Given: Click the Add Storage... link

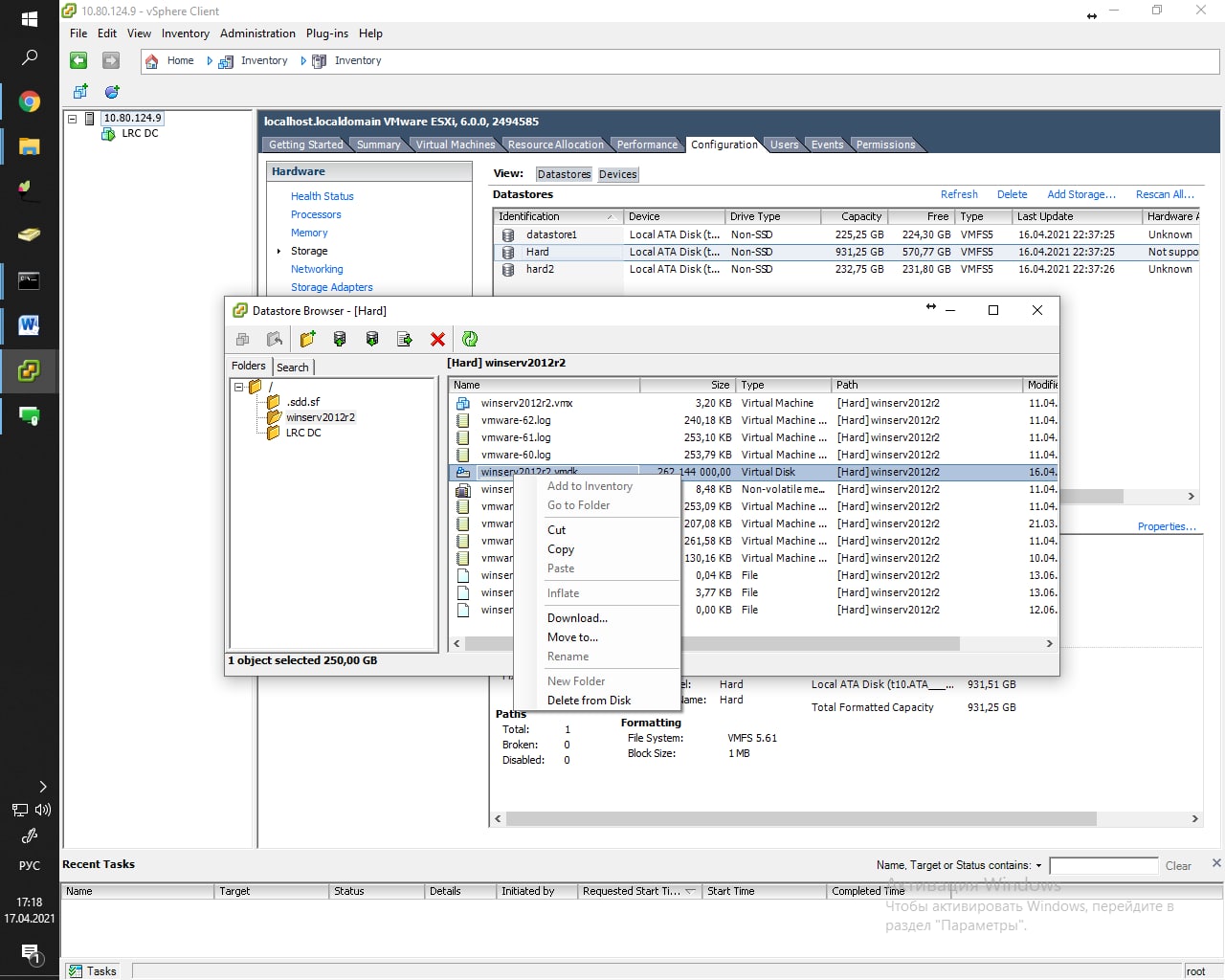Looking at the screenshot, I should pos(1081,194).
